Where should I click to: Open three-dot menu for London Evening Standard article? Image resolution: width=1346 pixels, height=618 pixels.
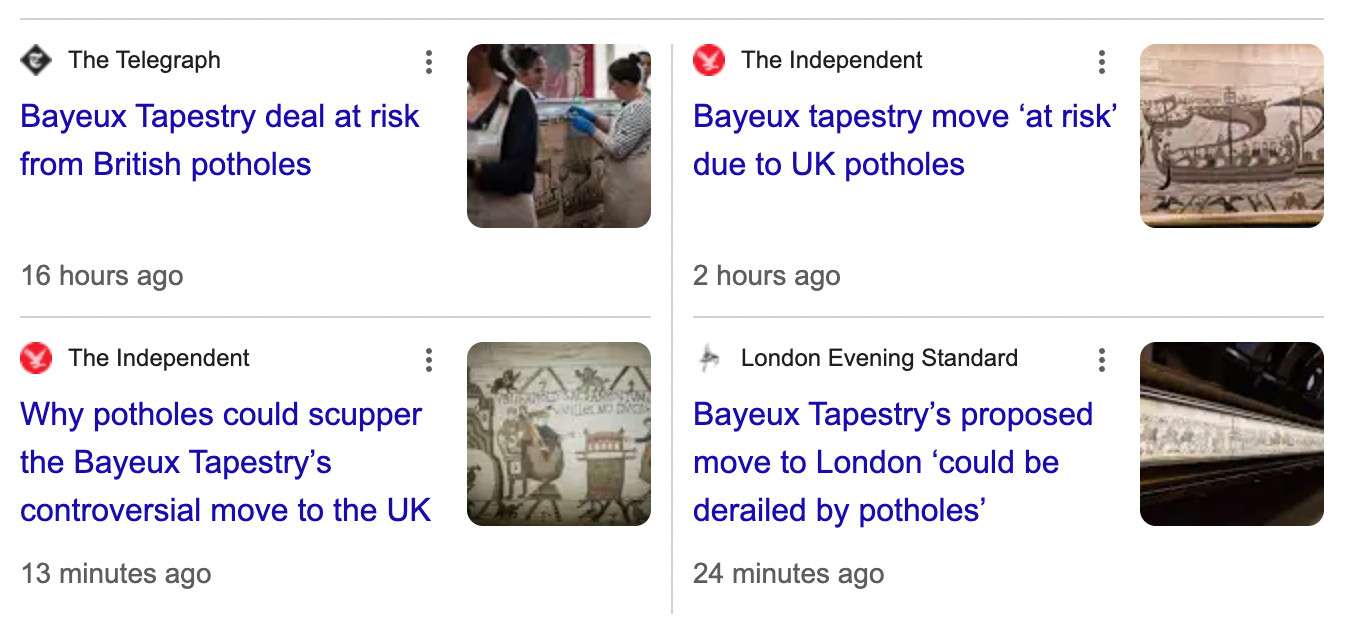(x=1101, y=360)
